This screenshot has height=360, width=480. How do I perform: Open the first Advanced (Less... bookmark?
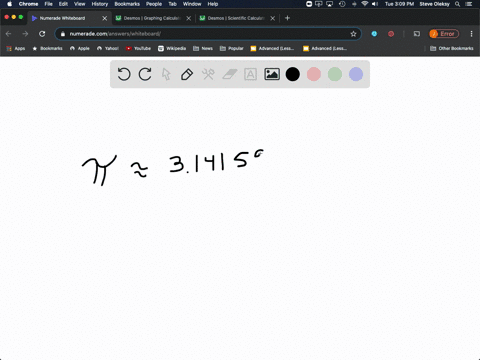pyautogui.click(x=272, y=48)
